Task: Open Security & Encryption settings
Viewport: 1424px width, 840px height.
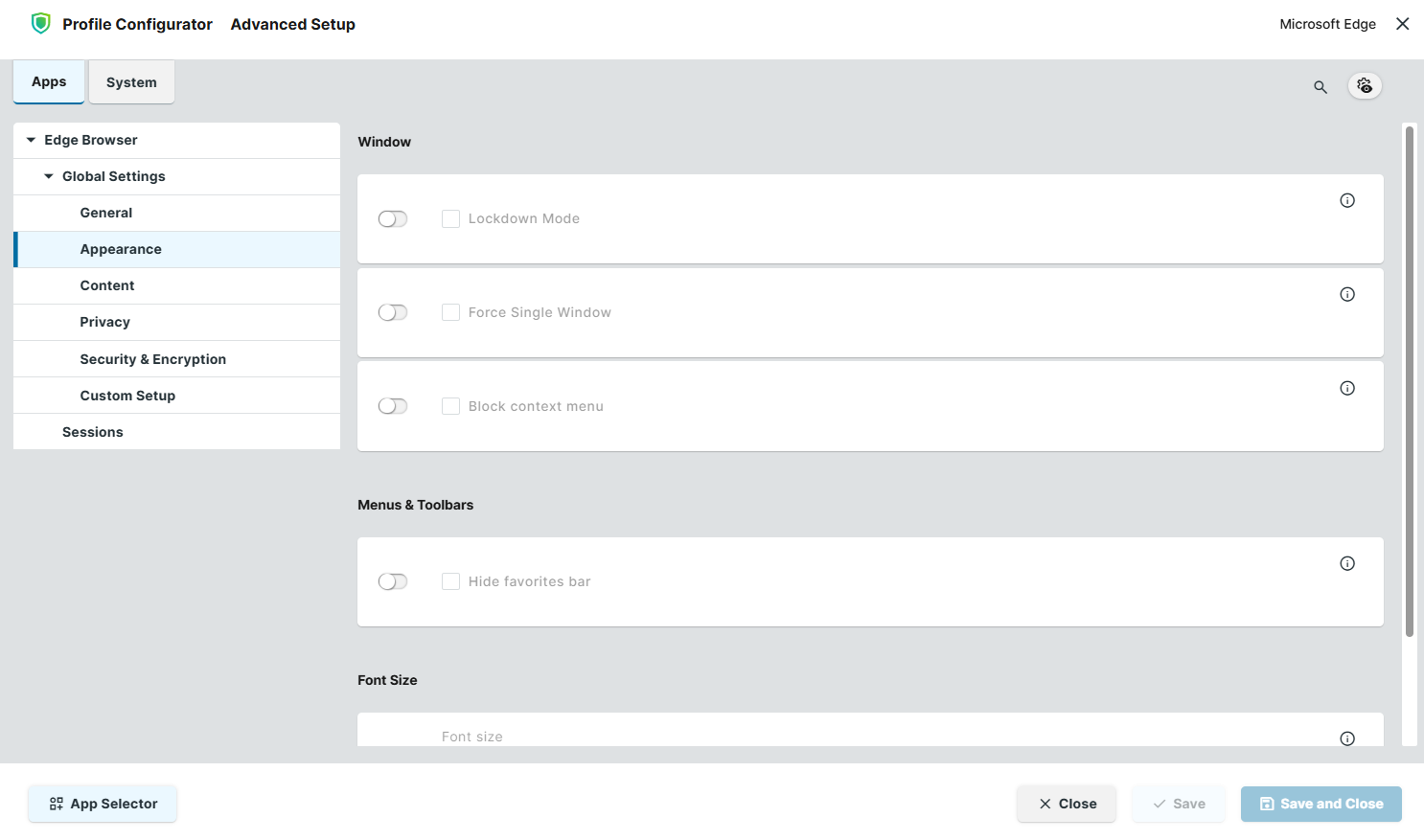Action: [153, 359]
